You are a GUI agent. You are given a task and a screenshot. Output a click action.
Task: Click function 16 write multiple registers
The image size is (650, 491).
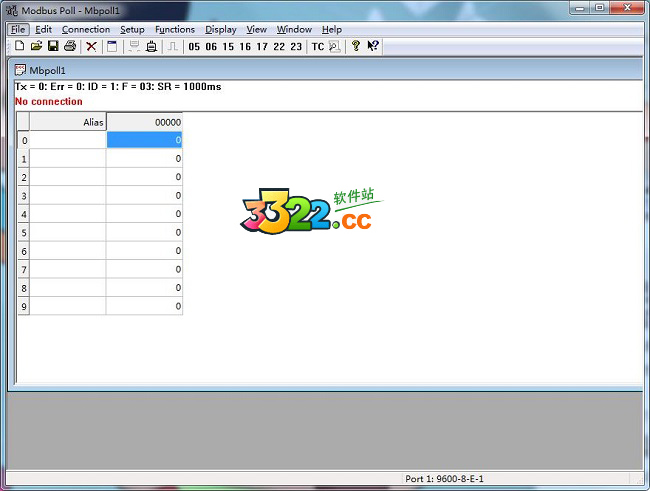tap(245, 46)
